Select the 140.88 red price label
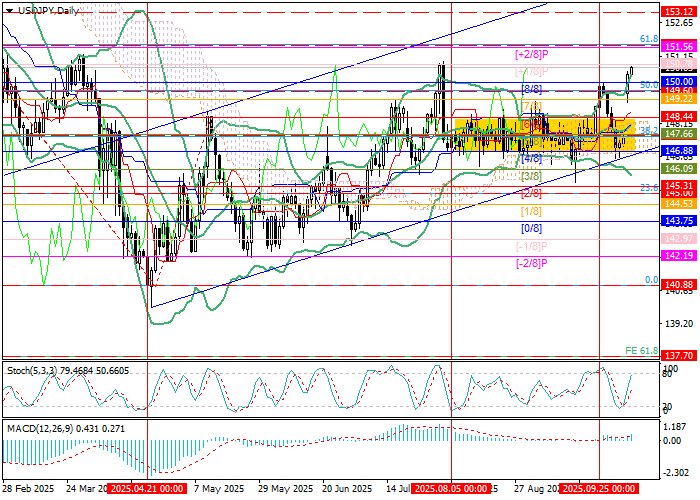Viewport: 700px width, 500px height. click(x=679, y=285)
